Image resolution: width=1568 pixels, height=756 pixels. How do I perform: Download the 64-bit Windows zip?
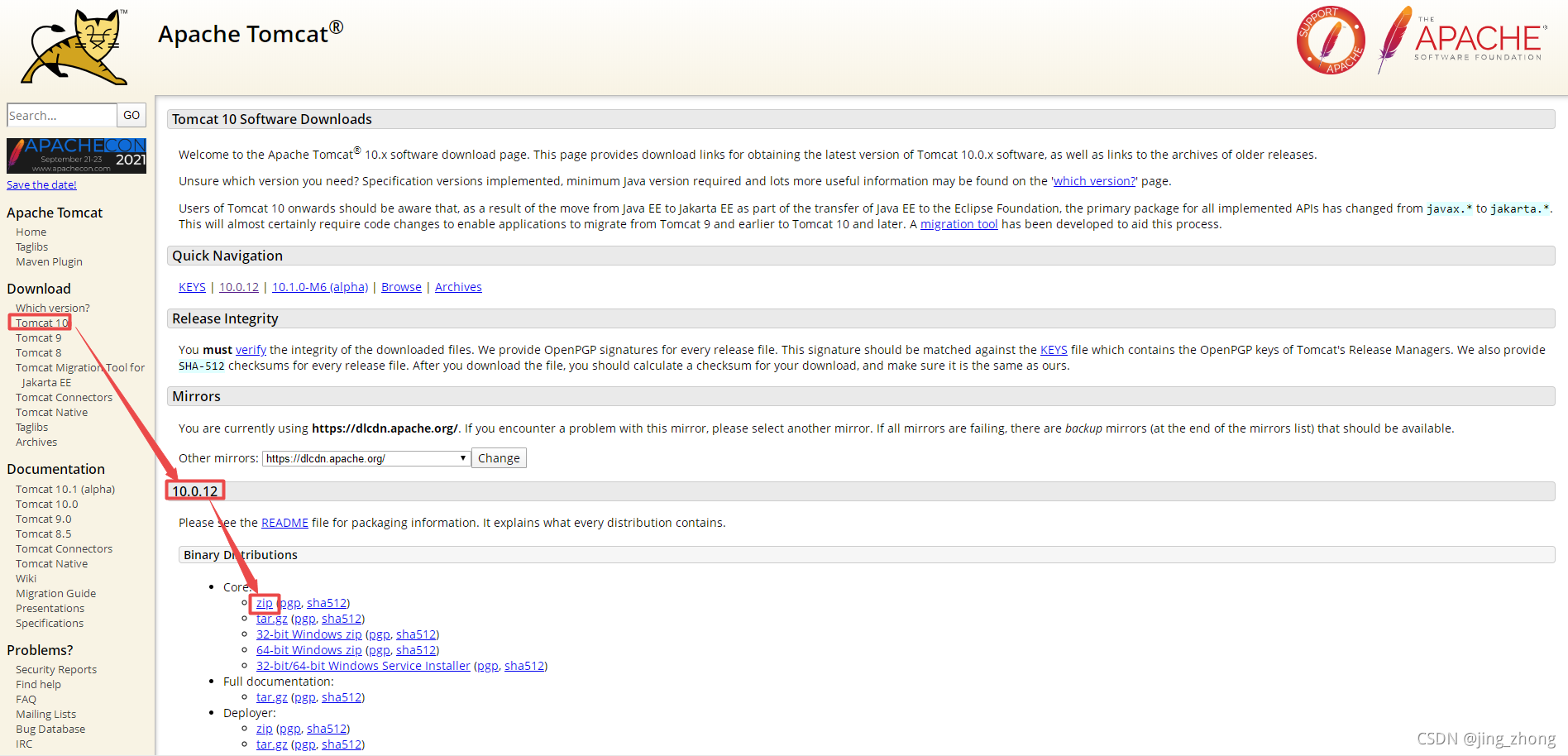tap(309, 650)
